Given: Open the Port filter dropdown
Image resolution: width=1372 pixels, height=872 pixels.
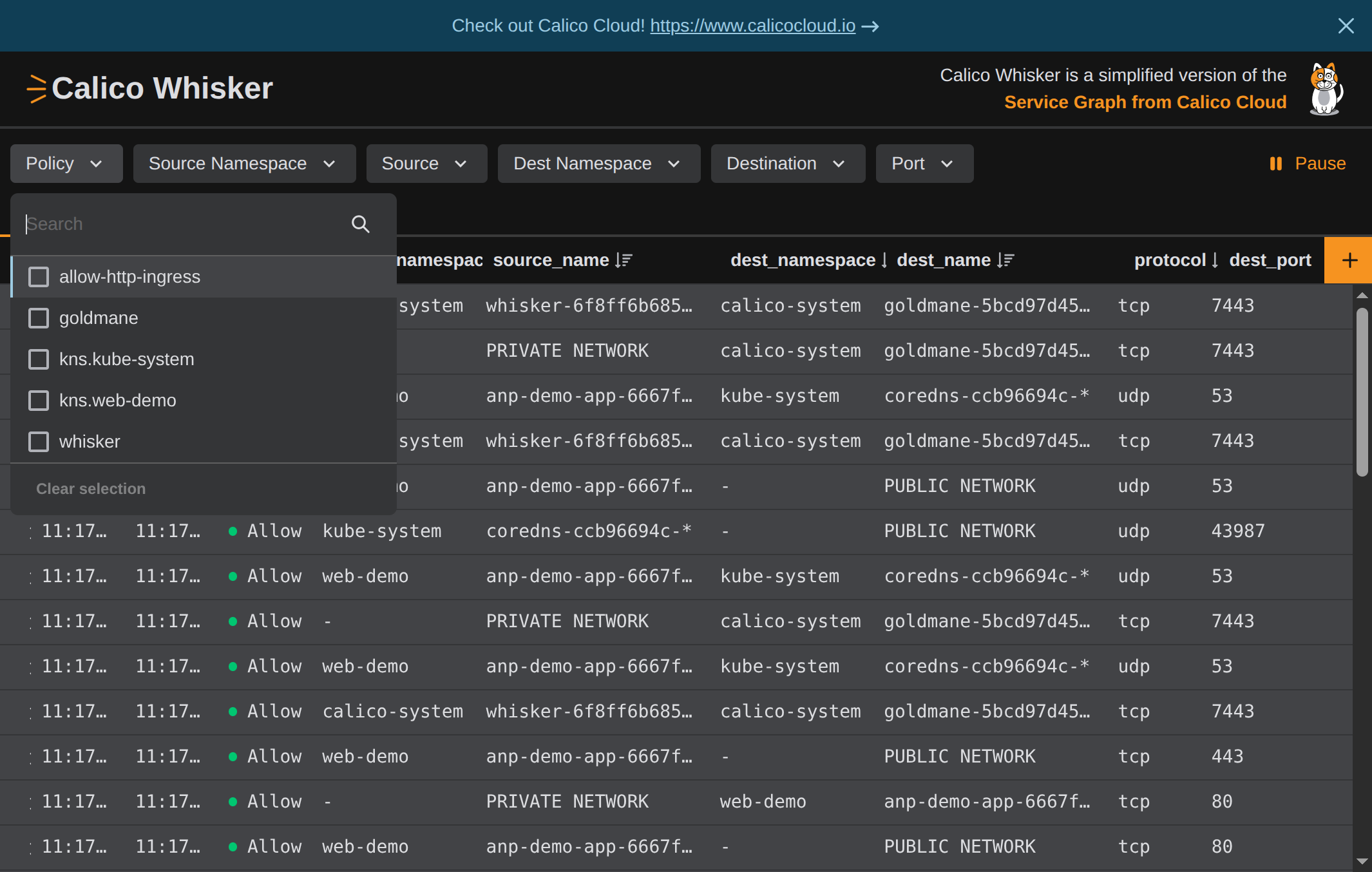Looking at the screenshot, I should pos(924,164).
